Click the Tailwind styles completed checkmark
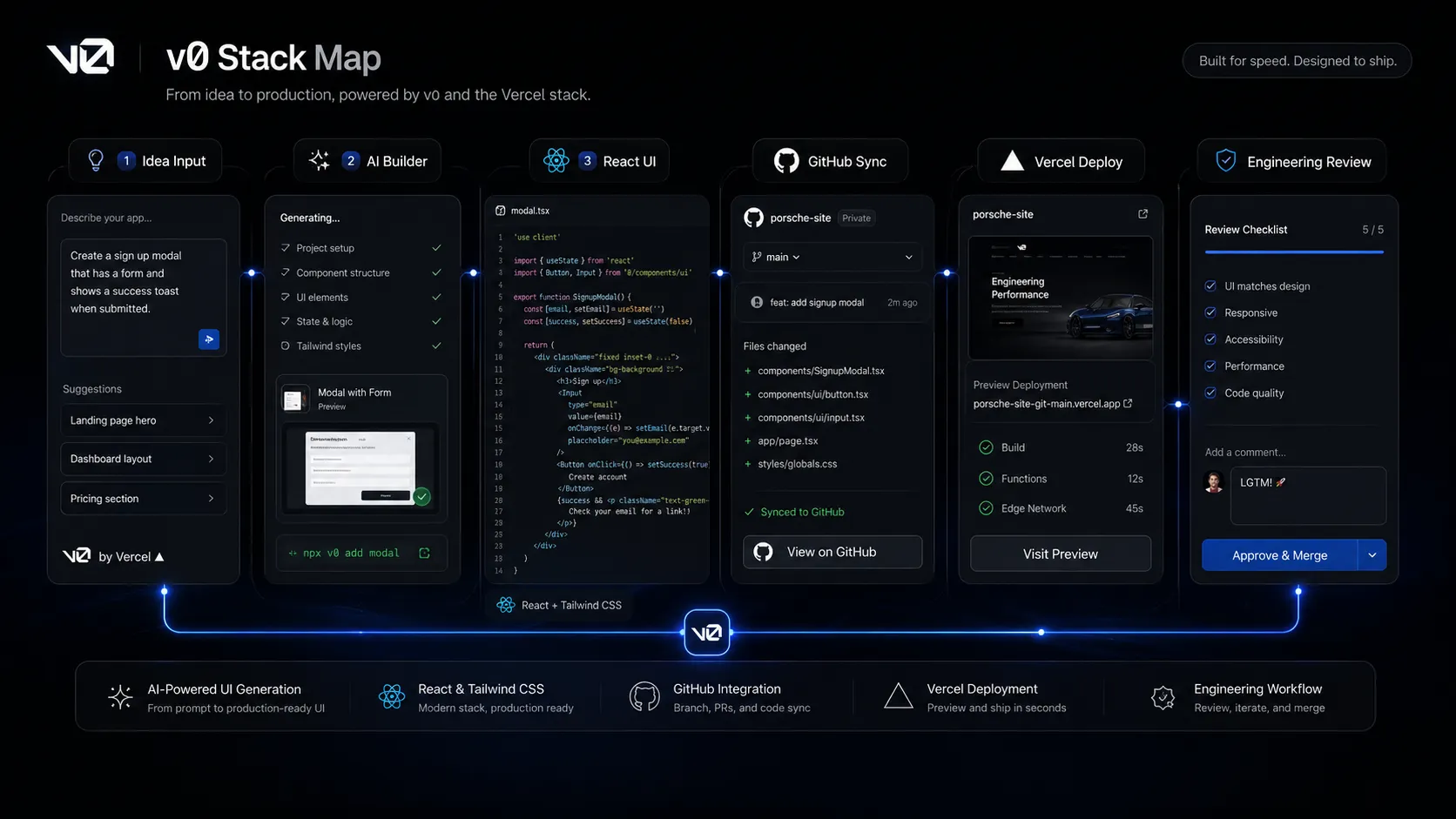This screenshot has height=819, width=1456. click(436, 346)
